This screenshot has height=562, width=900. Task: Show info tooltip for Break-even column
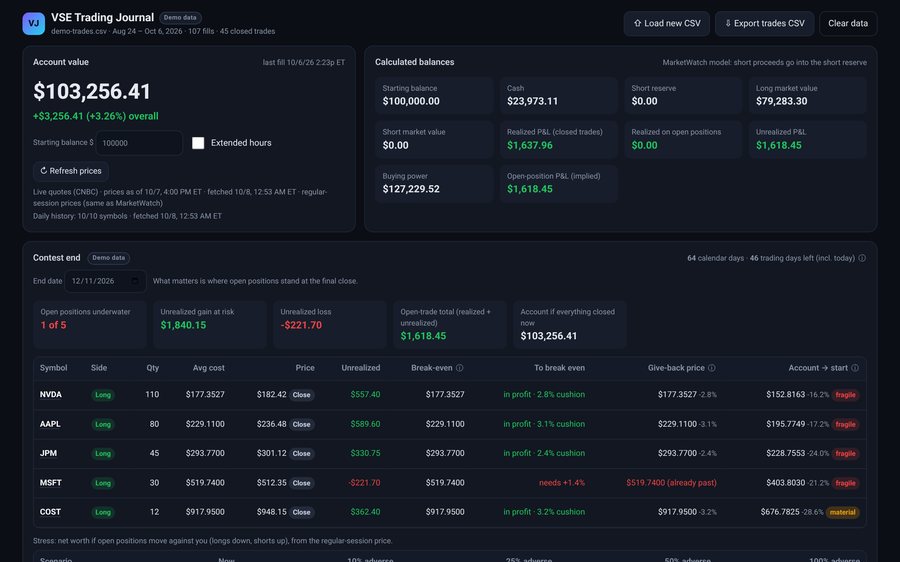459,368
